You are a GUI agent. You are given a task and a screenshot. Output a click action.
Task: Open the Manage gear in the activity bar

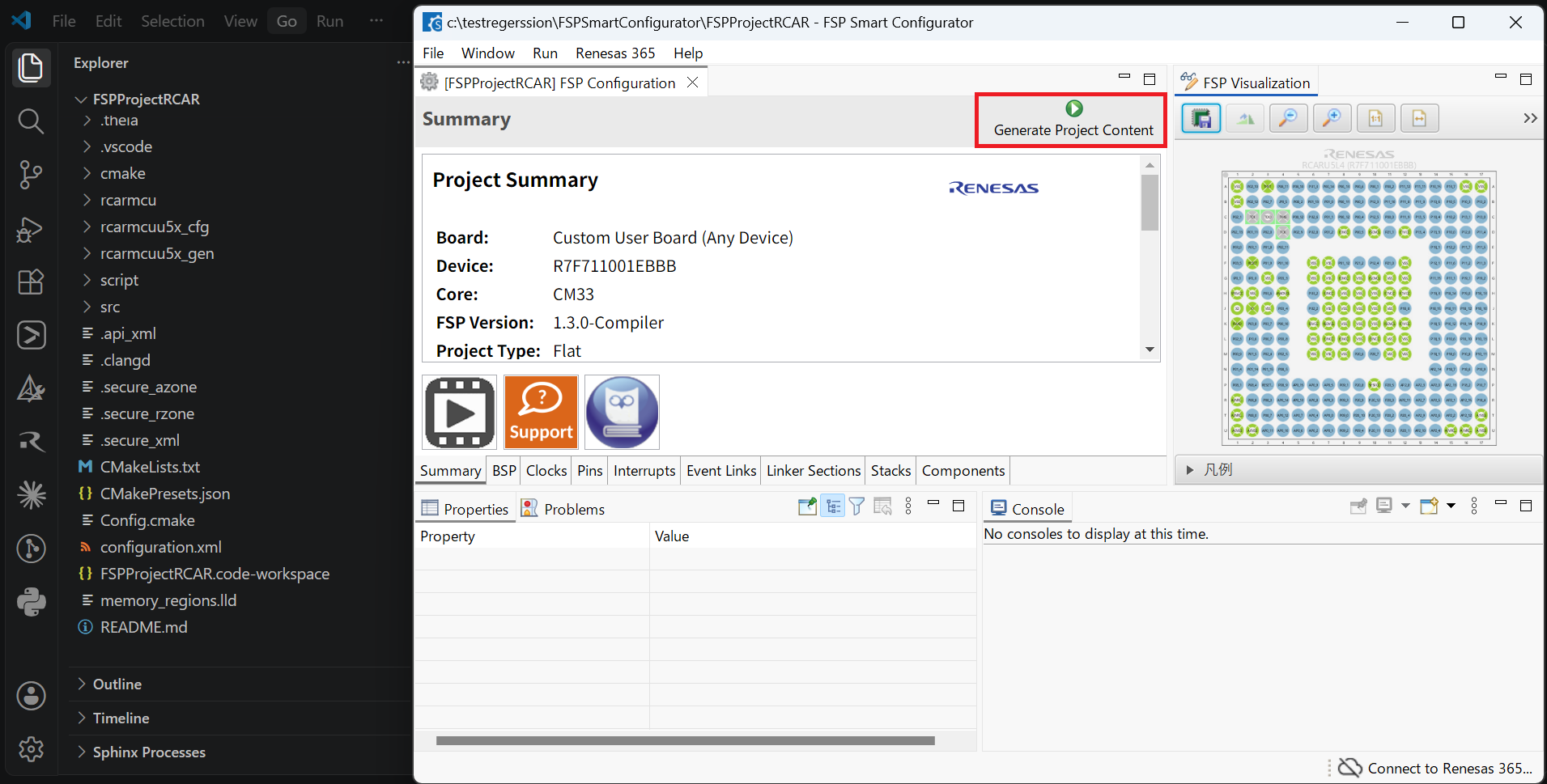[x=31, y=749]
